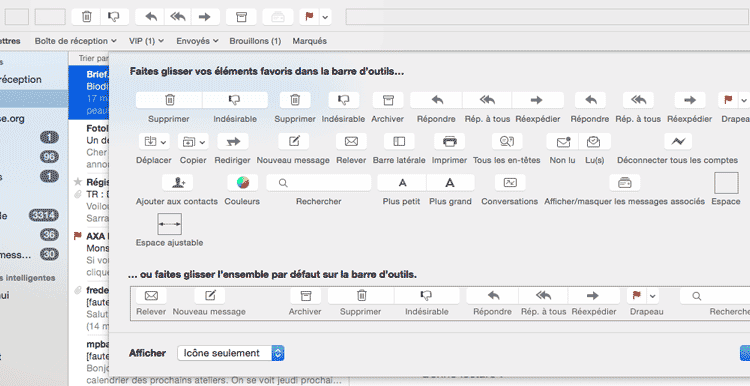Select the Plus grand large A icon
Image resolution: width=750 pixels, height=386 pixels.
tap(451, 182)
